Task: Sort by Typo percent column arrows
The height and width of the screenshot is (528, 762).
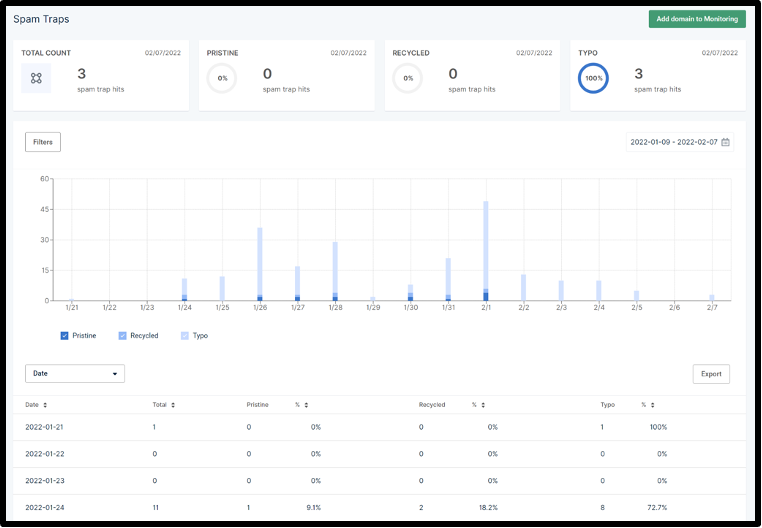Action: click(653, 405)
